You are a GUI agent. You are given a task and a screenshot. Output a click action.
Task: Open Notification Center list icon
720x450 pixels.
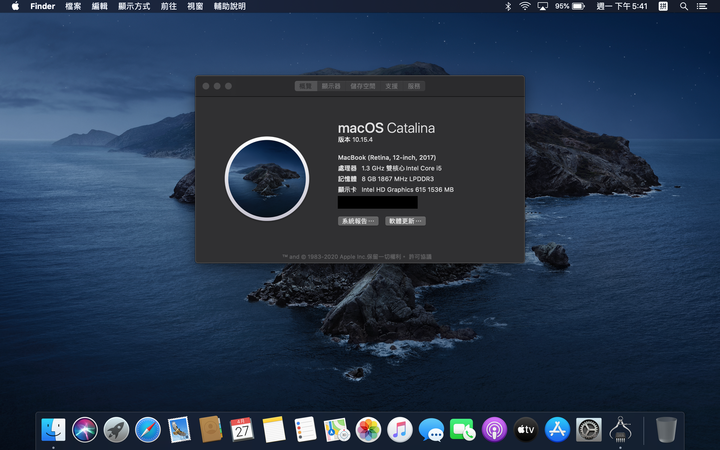pyautogui.click(x=702, y=6)
